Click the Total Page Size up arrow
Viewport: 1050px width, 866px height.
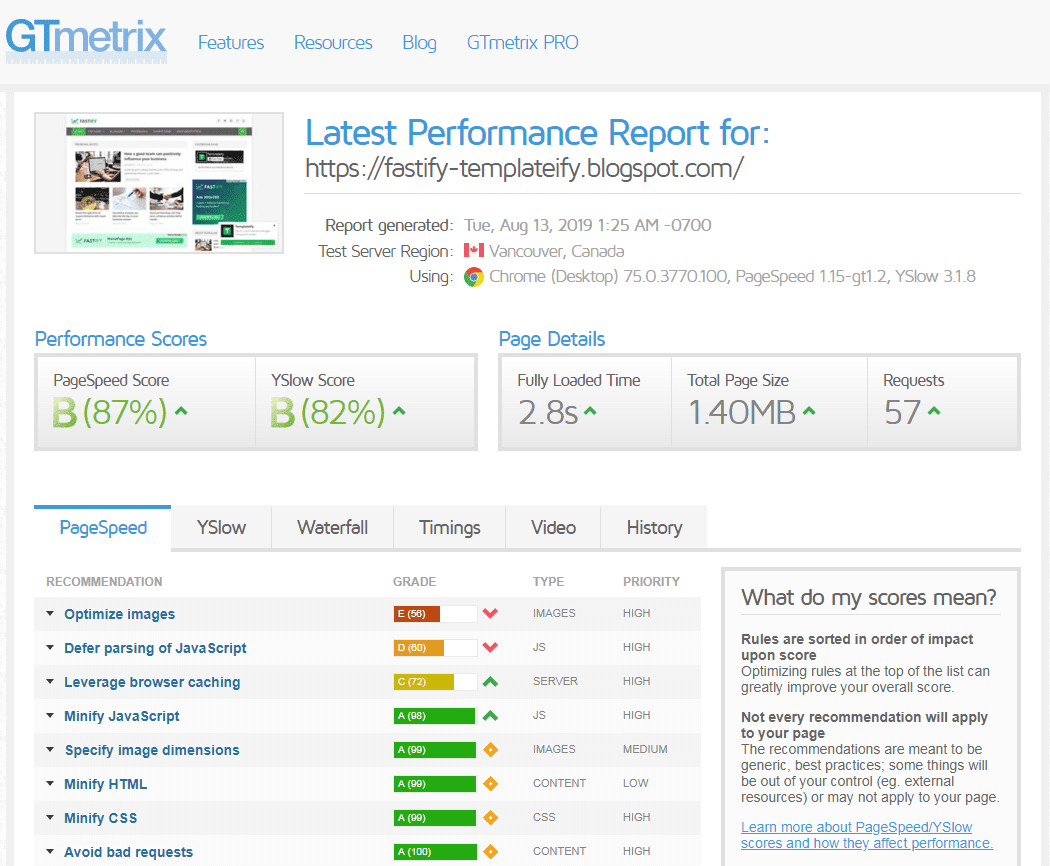click(x=809, y=411)
